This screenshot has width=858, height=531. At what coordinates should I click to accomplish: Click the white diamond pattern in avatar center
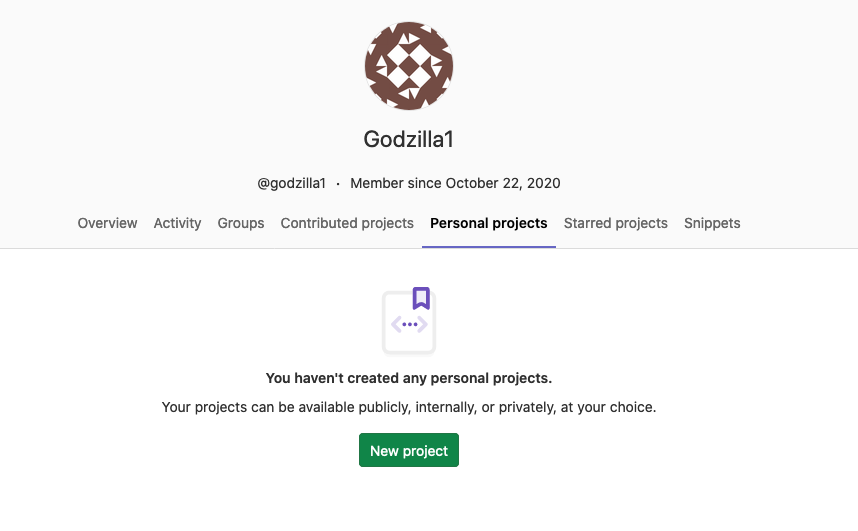click(409, 66)
